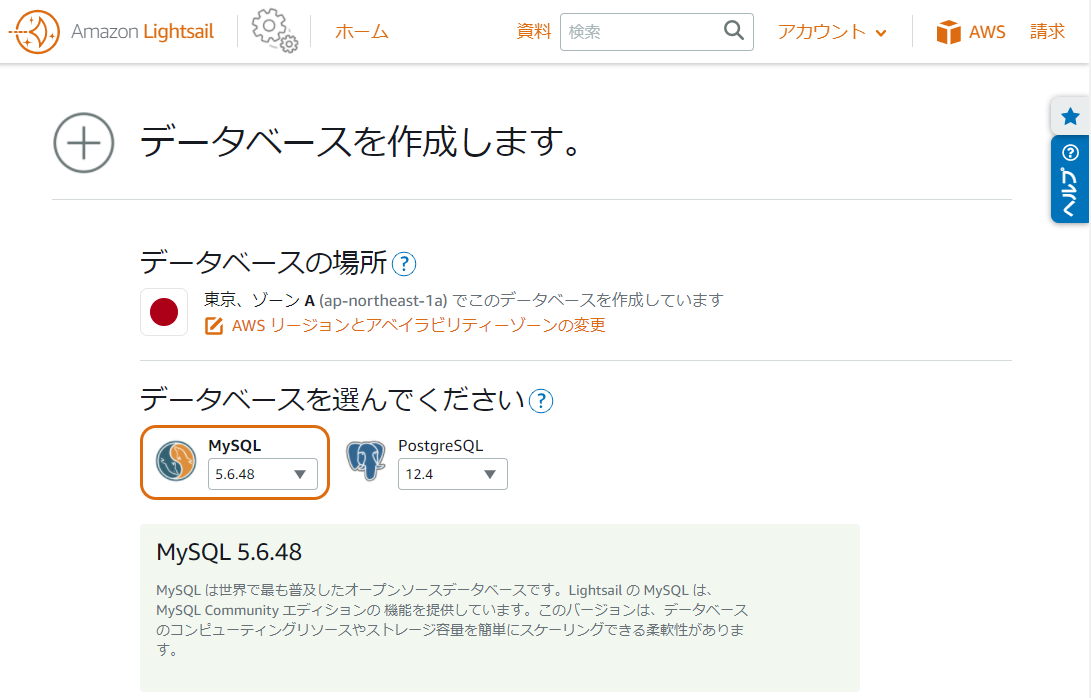Viewport: 1091px width, 698px height.
Task: Click the AWS cube icon
Action: [948, 32]
